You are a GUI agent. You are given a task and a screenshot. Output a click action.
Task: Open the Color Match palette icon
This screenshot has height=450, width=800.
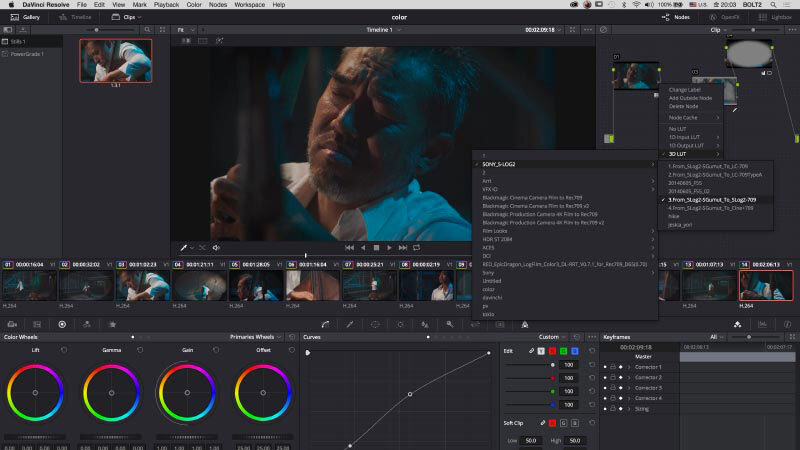[37, 324]
